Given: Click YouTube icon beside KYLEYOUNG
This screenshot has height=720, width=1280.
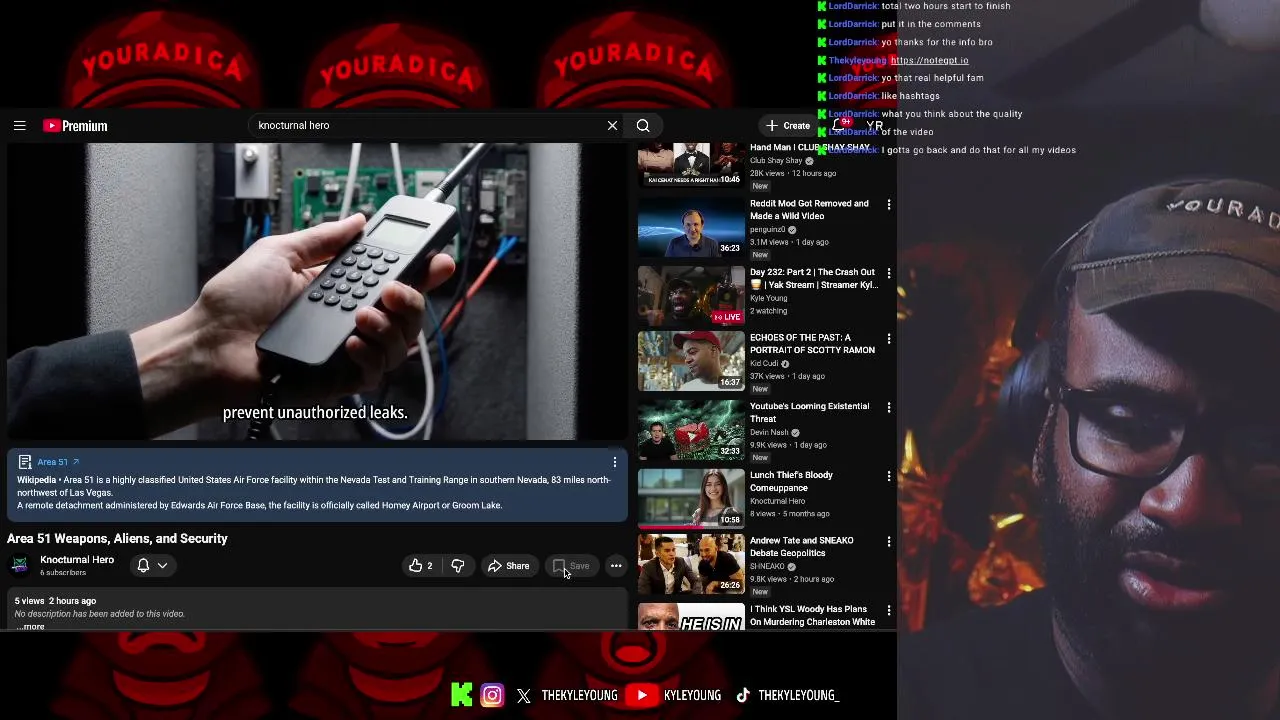Looking at the screenshot, I should tap(641, 695).
